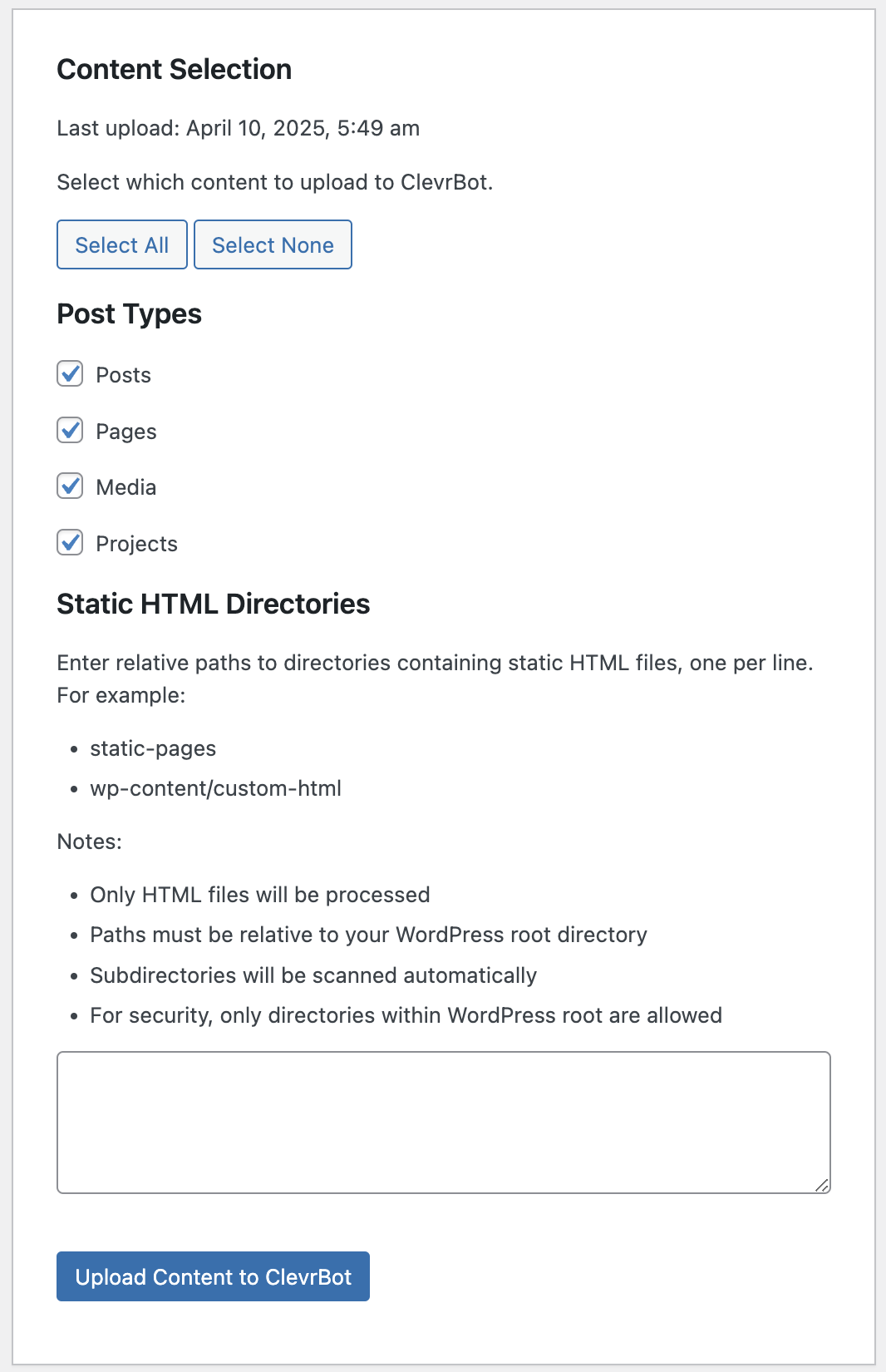Viewport: 886px width, 1372px height.
Task: Click the Projects label text
Action: 136,544
